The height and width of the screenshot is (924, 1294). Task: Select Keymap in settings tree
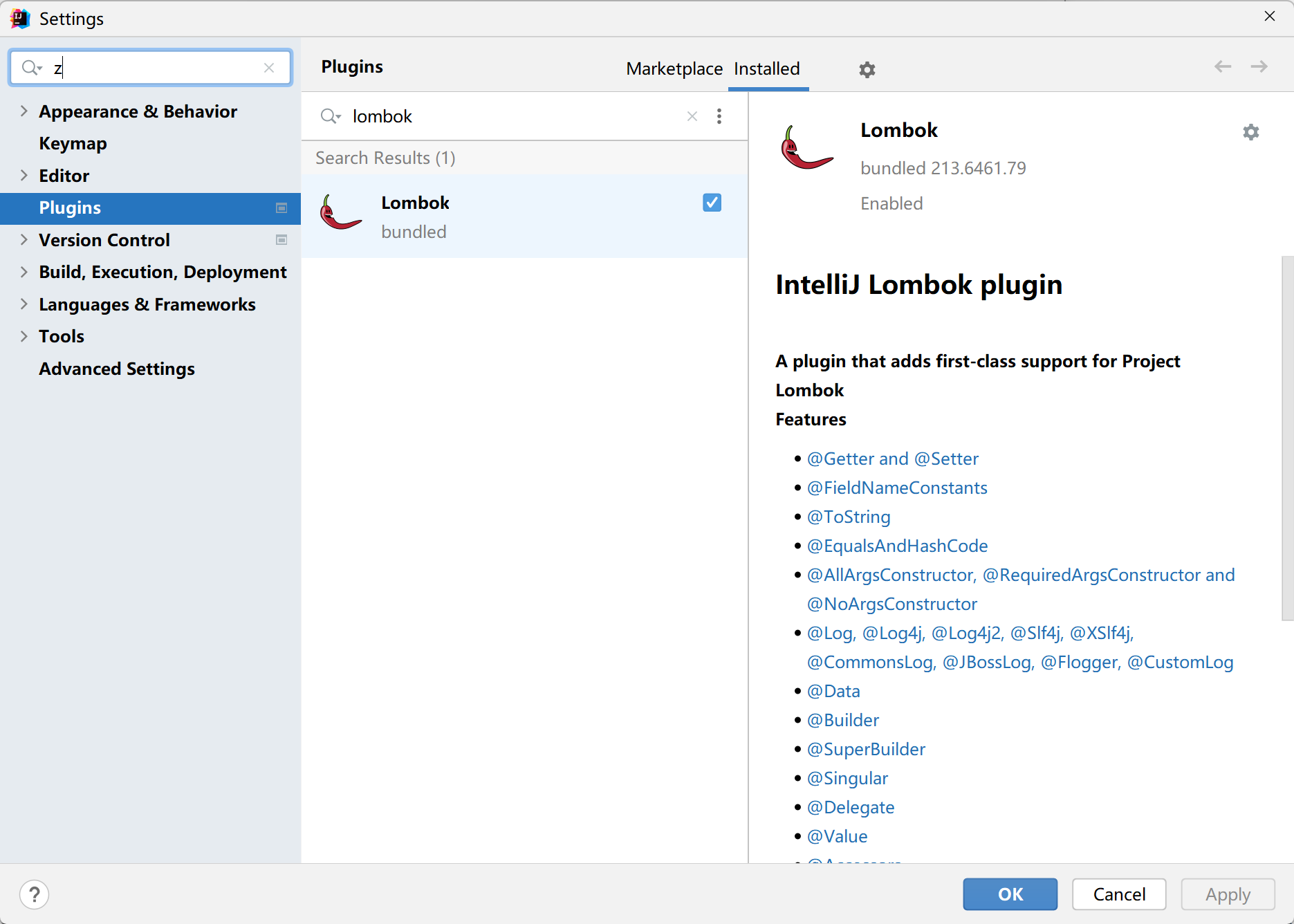73,143
